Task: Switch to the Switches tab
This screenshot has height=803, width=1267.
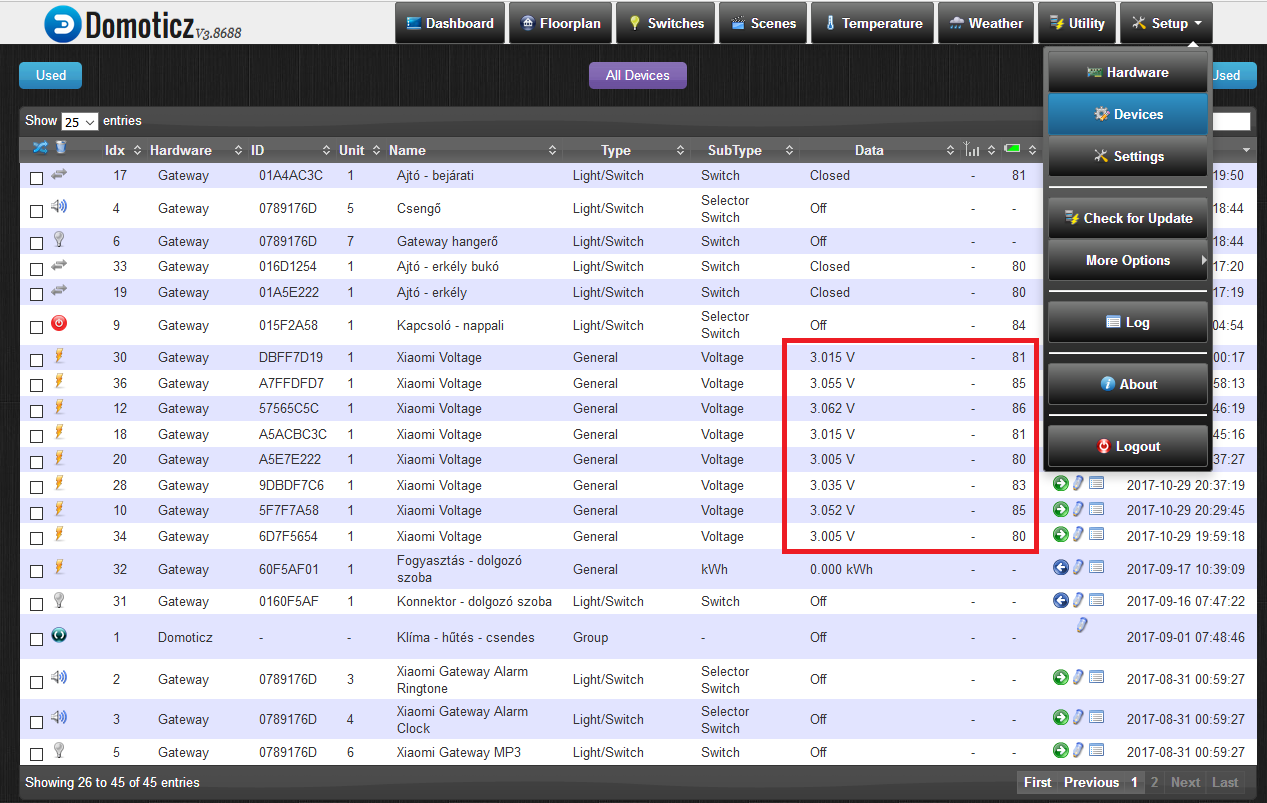Action: (x=665, y=23)
